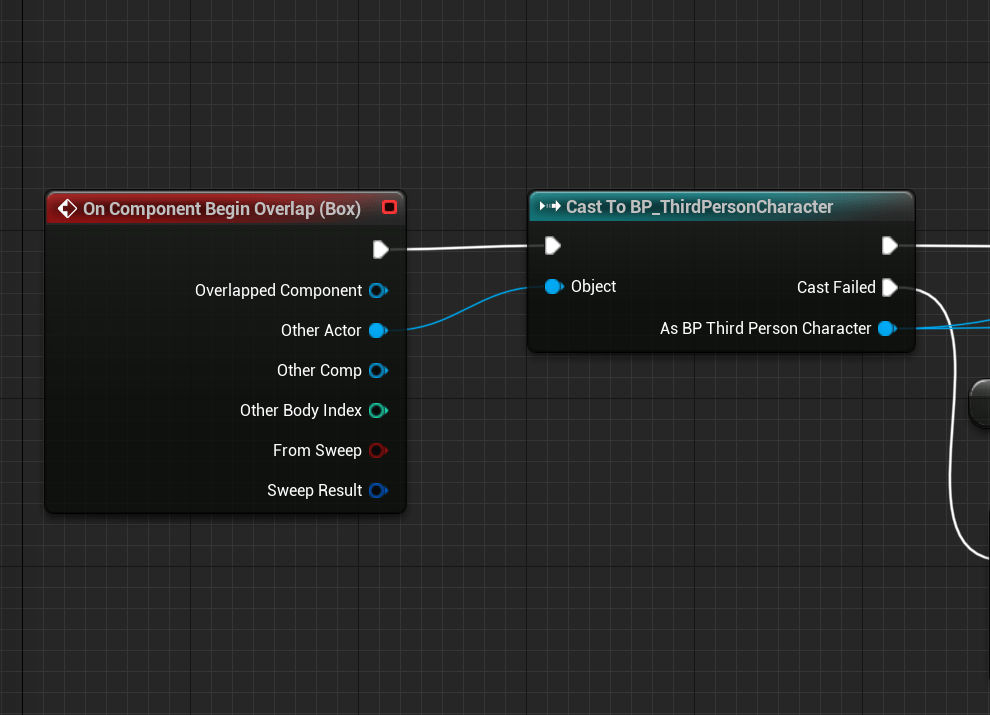Click the green Other Body Index pin
The height and width of the screenshot is (715, 990).
tap(377, 411)
